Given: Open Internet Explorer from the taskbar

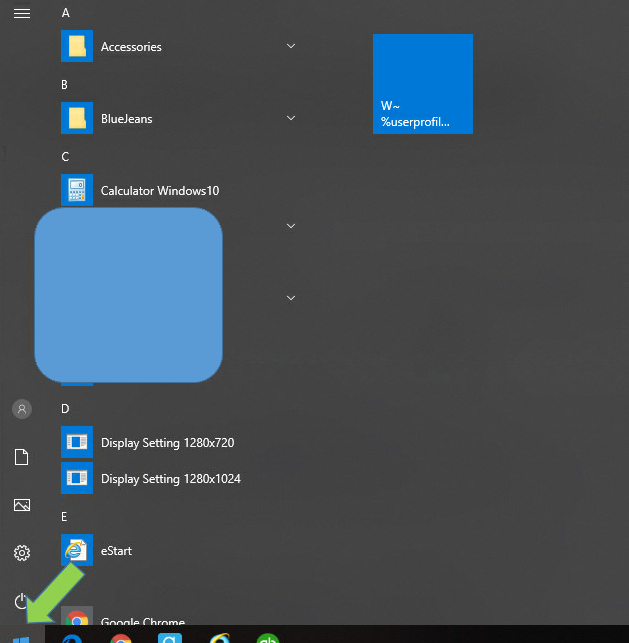Looking at the screenshot, I should (x=220, y=638).
